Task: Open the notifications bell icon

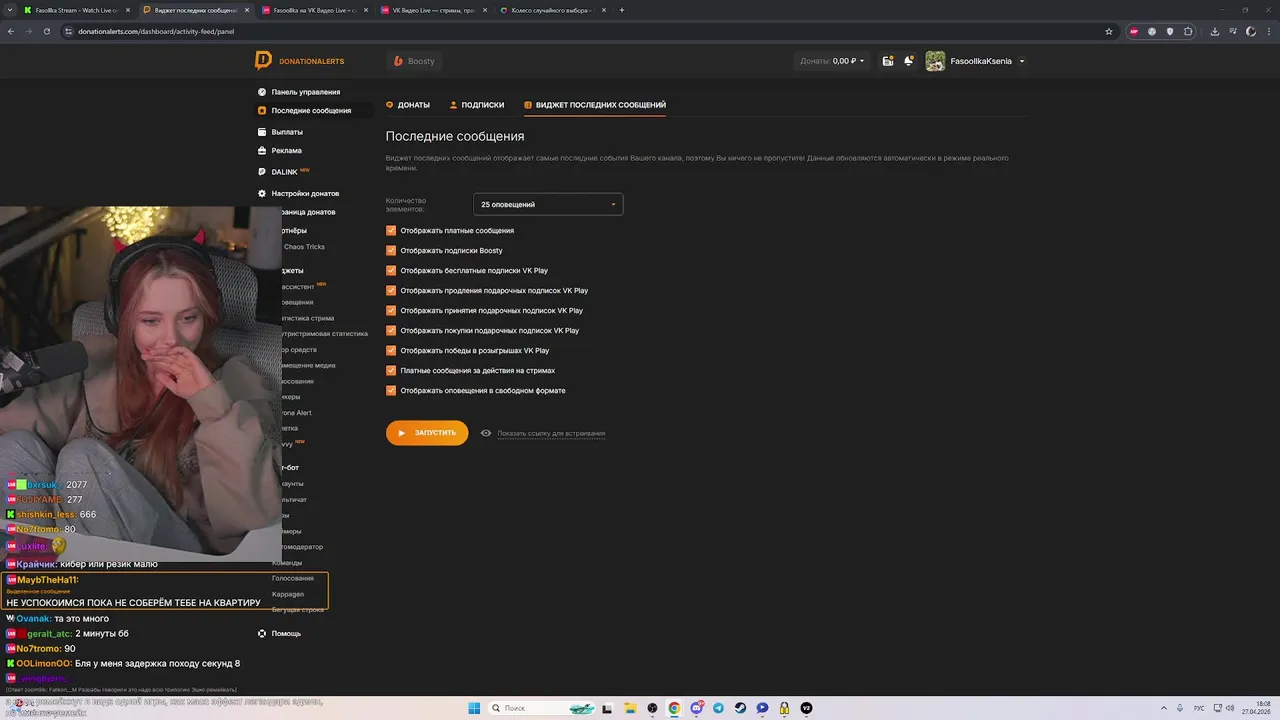Action: [908, 61]
